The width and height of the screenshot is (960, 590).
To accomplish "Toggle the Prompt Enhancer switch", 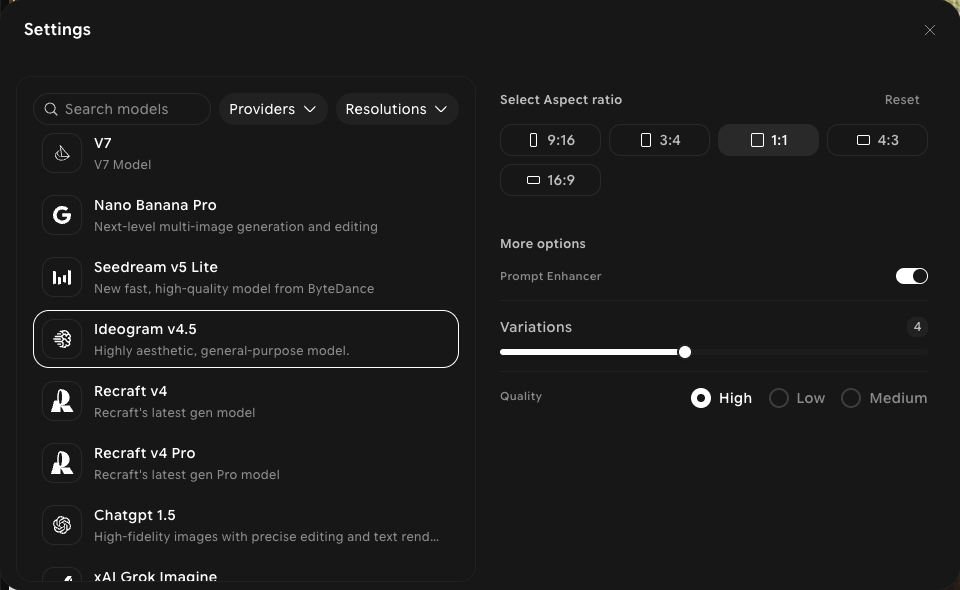I will click(x=912, y=276).
